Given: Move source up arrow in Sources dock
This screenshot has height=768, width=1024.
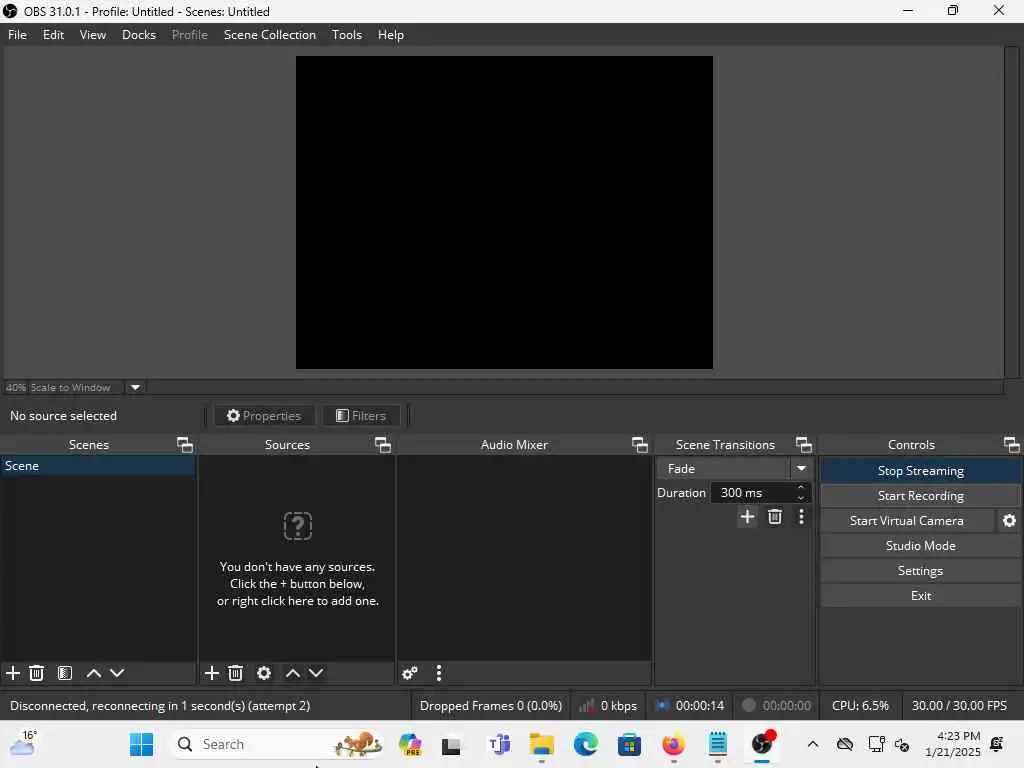Looking at the screenshot, I should [x=293, y=673].
